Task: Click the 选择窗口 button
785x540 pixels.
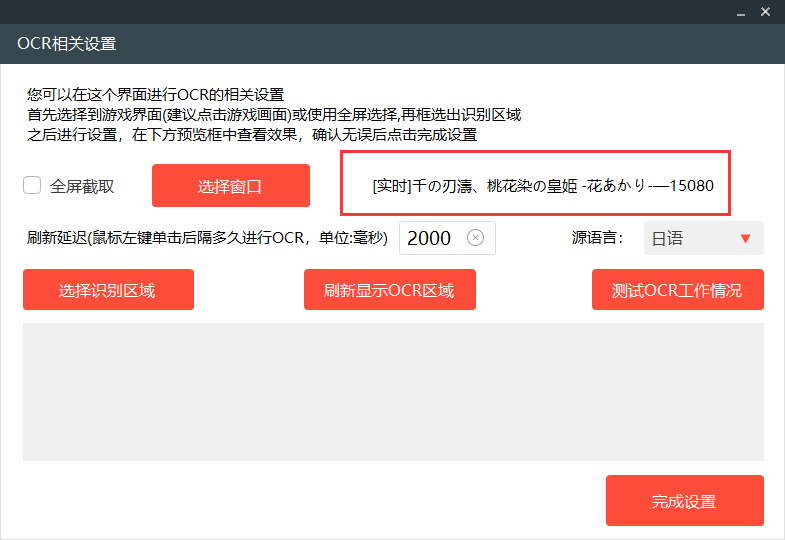Action: [x=231, y=186]
